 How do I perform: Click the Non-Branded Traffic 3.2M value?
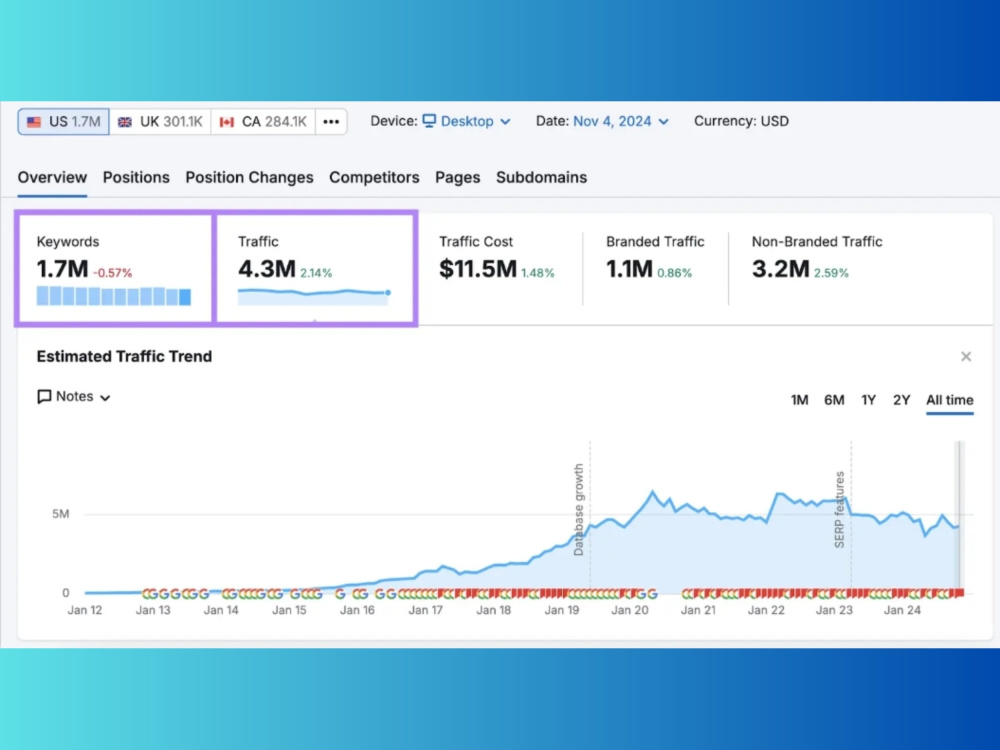click(x=781, y=269)
